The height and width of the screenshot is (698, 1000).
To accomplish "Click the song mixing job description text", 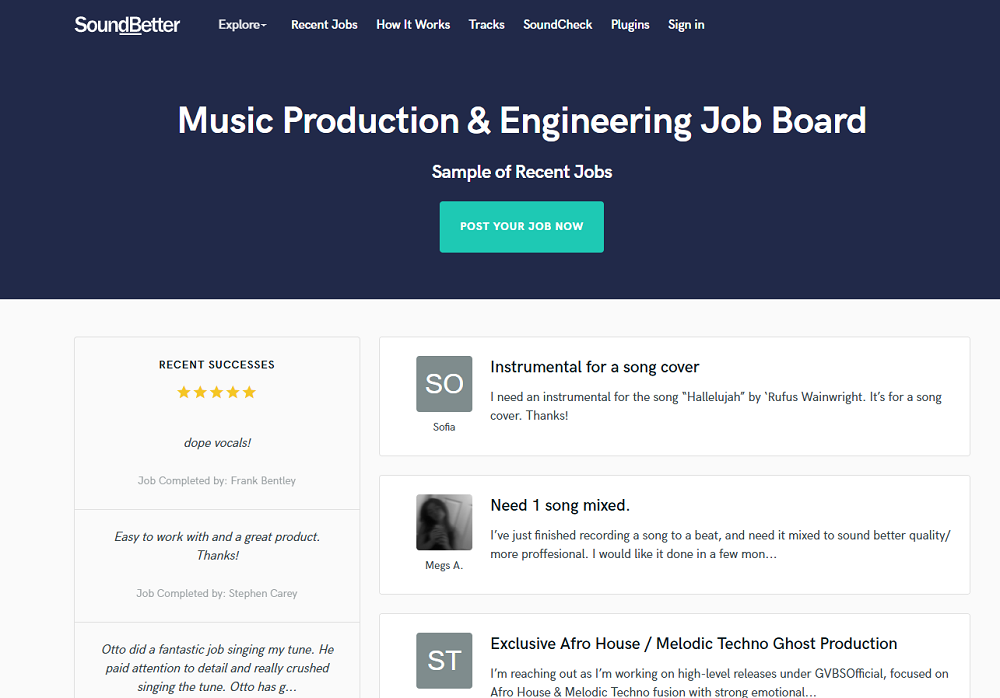I will click(720, 545).
